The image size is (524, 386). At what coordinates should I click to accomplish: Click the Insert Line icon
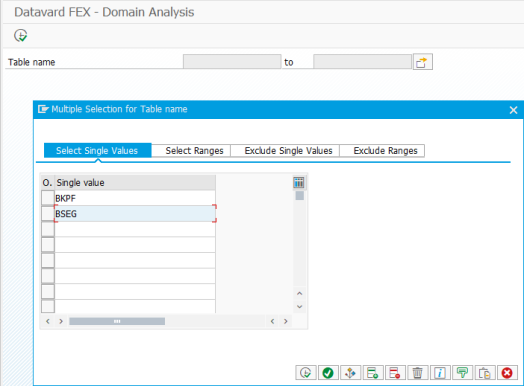pos(373,373)
